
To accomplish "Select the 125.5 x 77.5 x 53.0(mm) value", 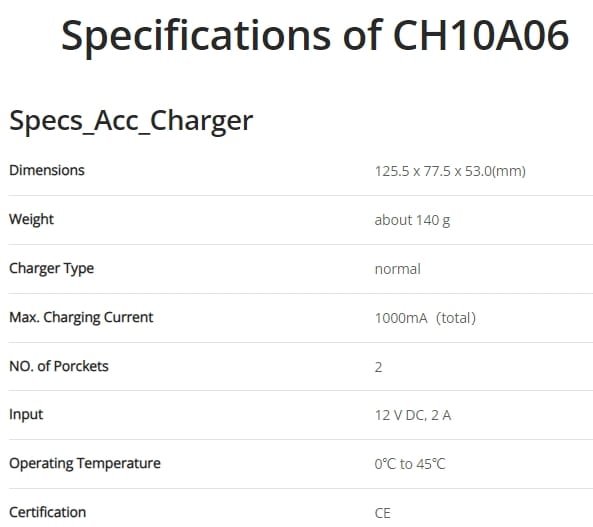I will (x=450, y=171).
